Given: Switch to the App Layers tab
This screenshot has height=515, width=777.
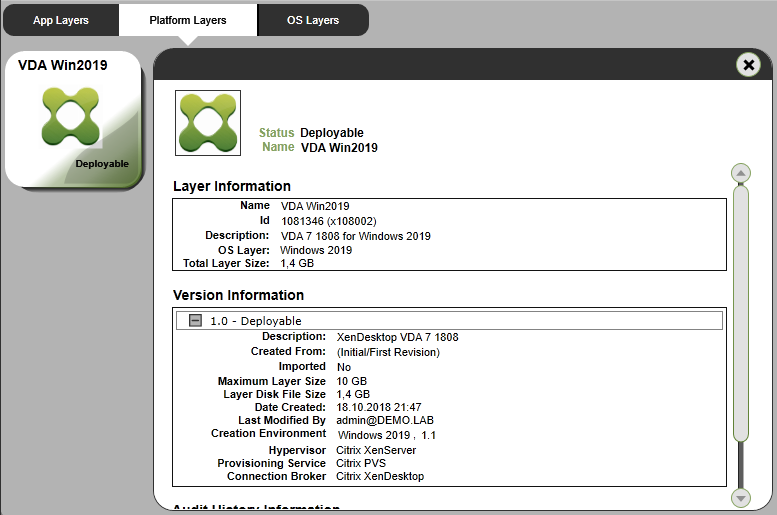Looking at the screenshot, I should (x=60, y=20).
